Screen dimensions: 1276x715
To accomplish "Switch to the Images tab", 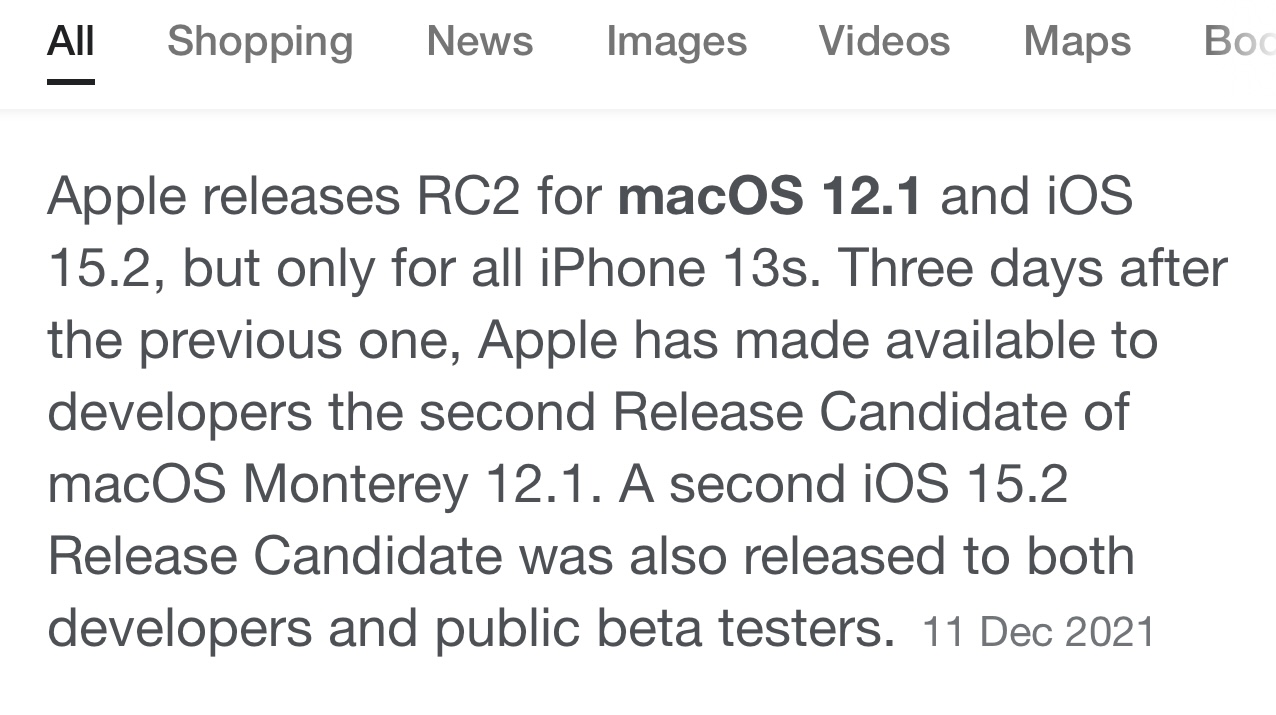I will click(677, 42).
